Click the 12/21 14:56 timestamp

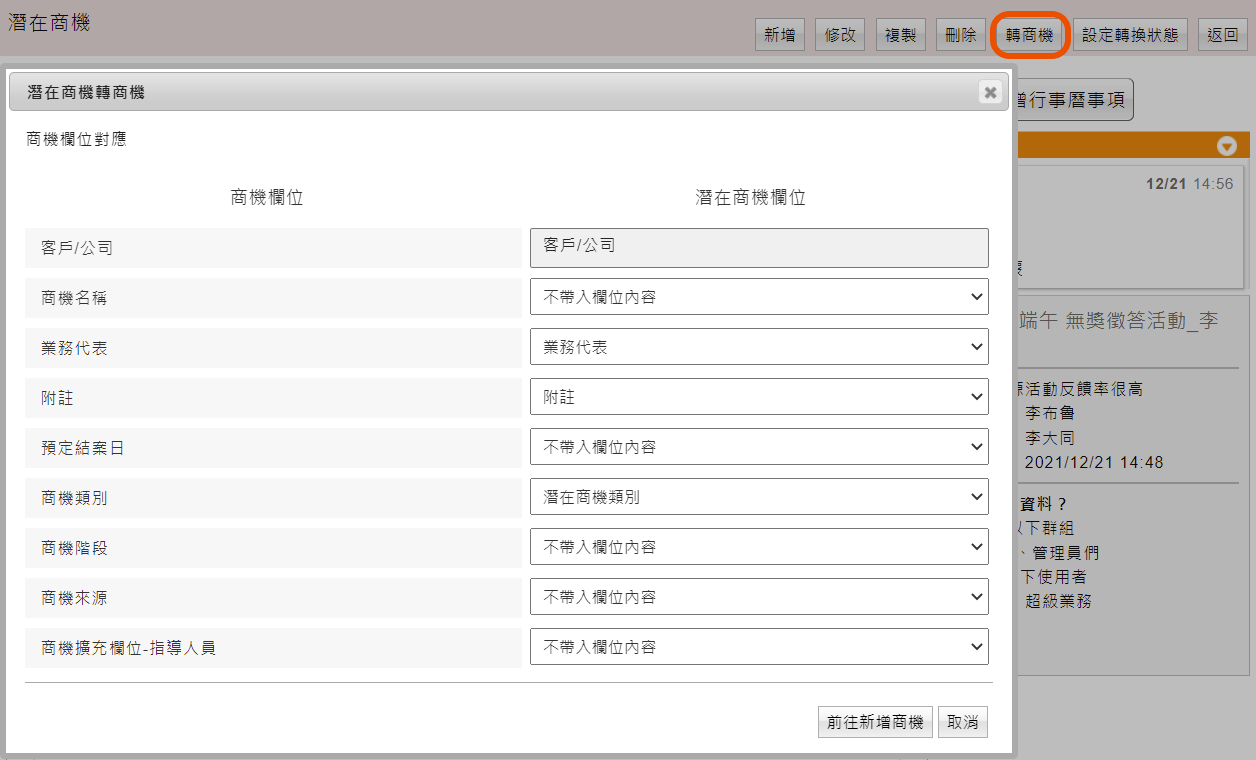[1190, 184]
